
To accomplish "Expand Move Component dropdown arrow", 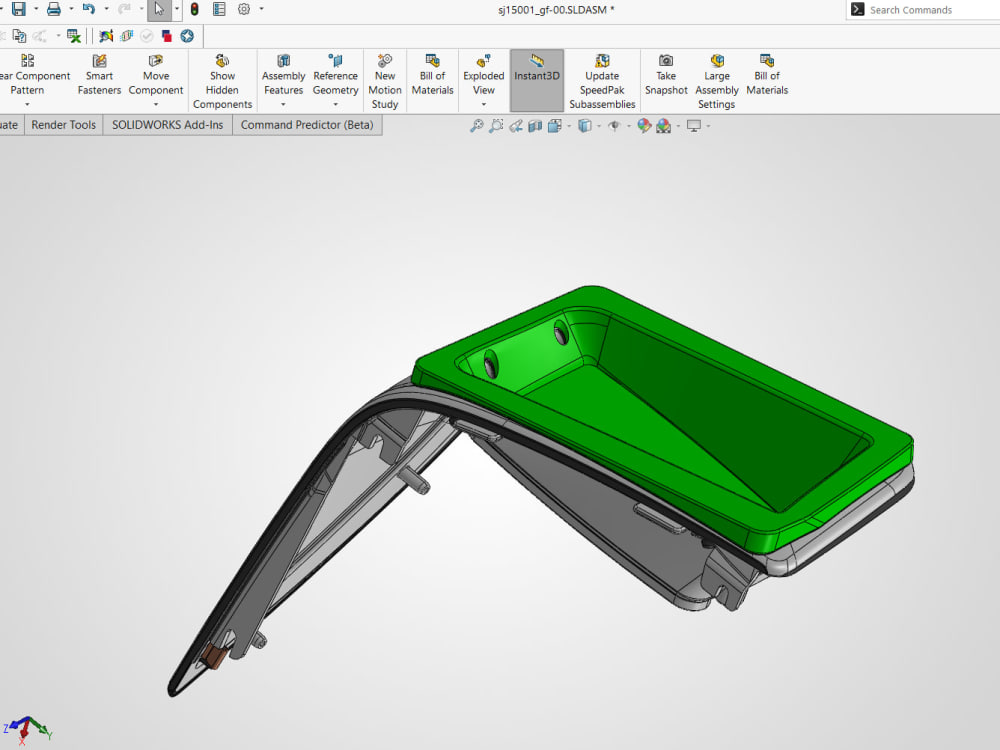I will pos(156,104).
